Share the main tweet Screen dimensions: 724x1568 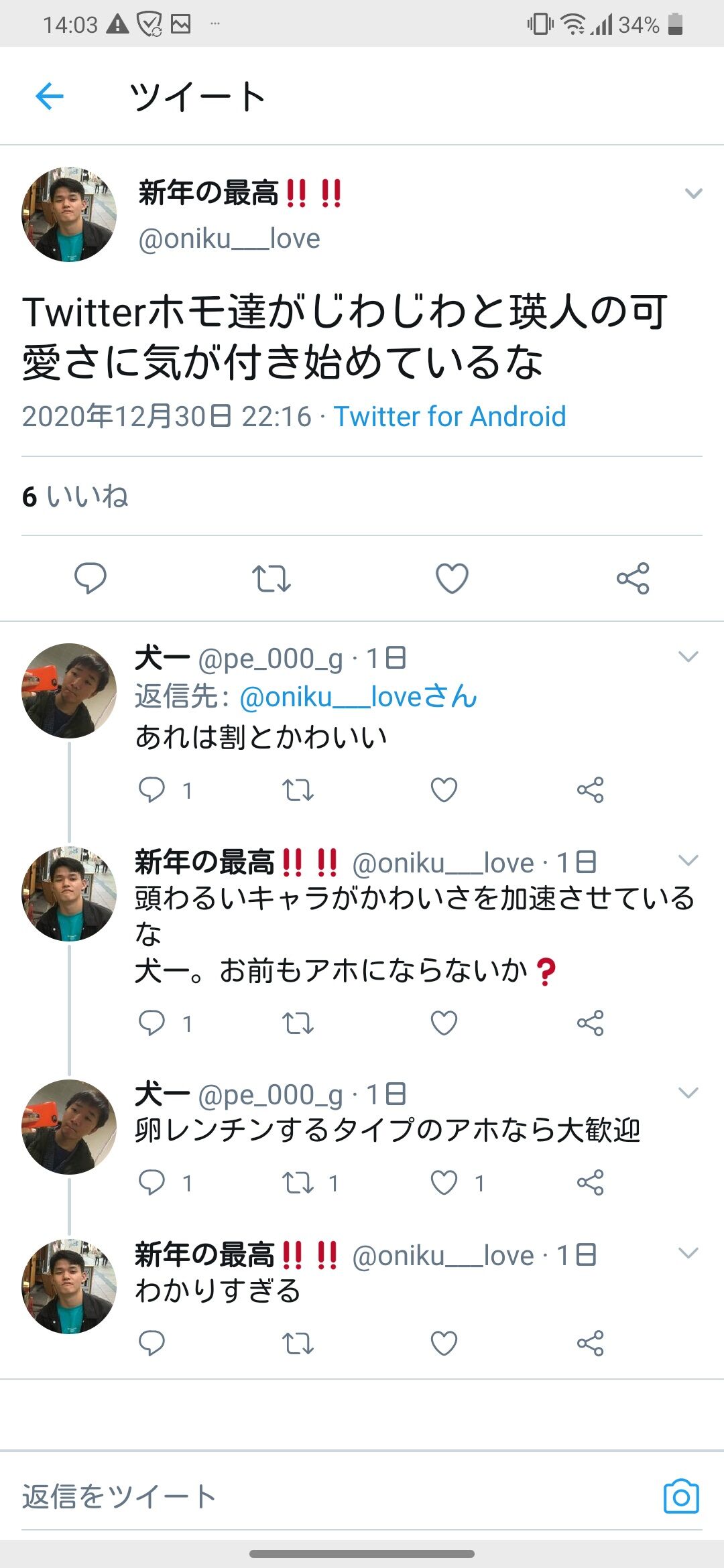pos(633,578)
